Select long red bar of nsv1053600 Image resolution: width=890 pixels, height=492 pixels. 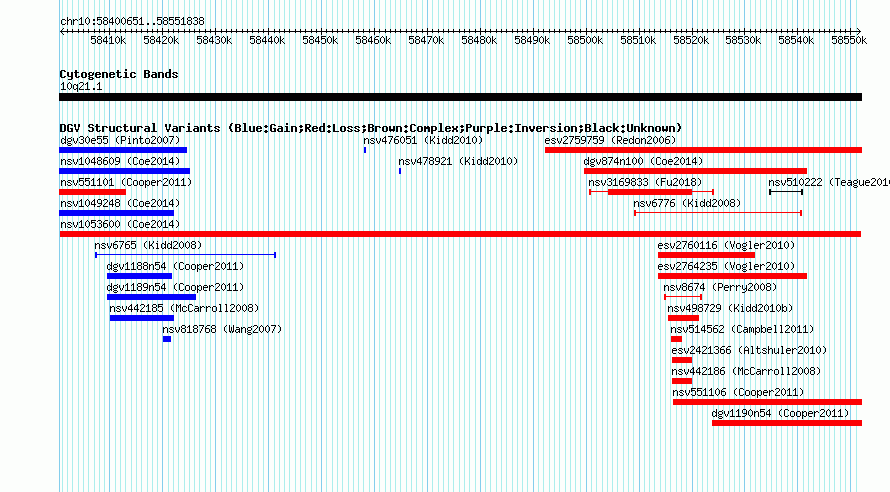coord(460,234)
